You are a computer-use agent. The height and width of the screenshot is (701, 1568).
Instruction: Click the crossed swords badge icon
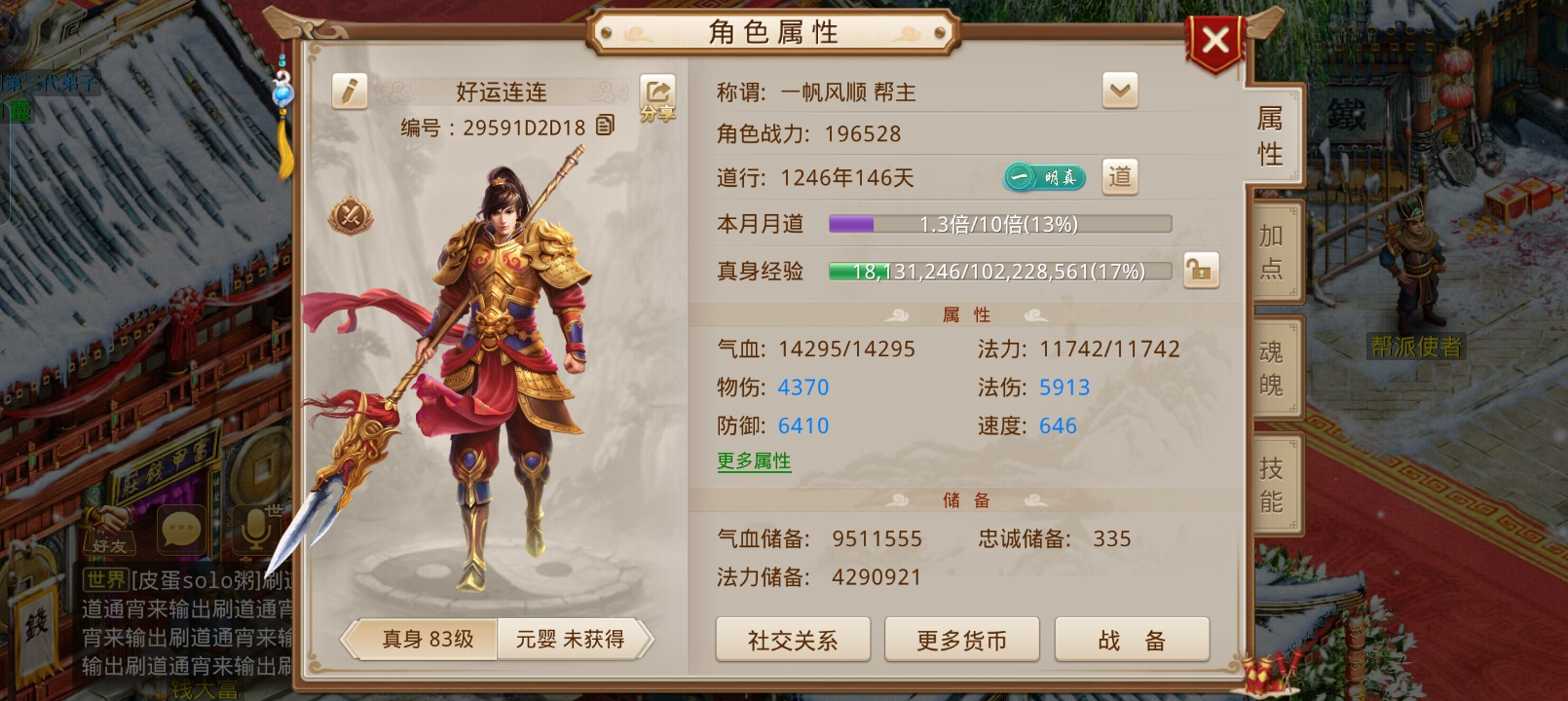(x=350, y=215)
